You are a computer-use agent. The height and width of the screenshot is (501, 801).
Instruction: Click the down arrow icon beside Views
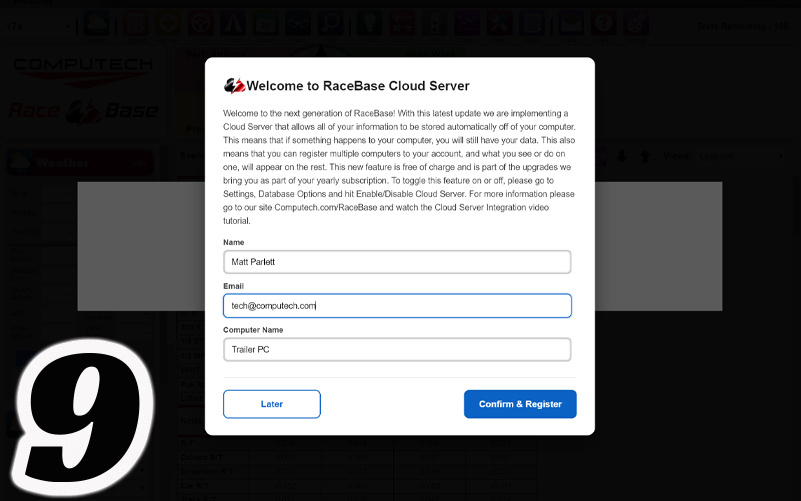coord(622,156)
